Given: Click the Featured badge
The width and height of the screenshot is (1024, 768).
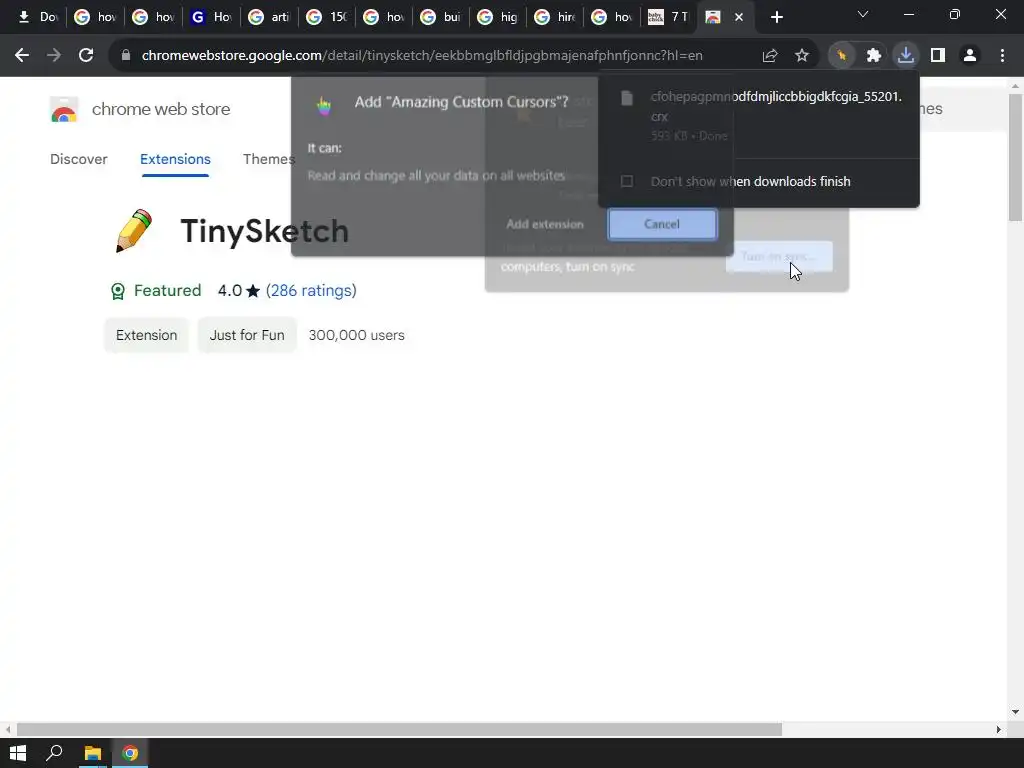Looking at the screenshot, I should 155,291.
